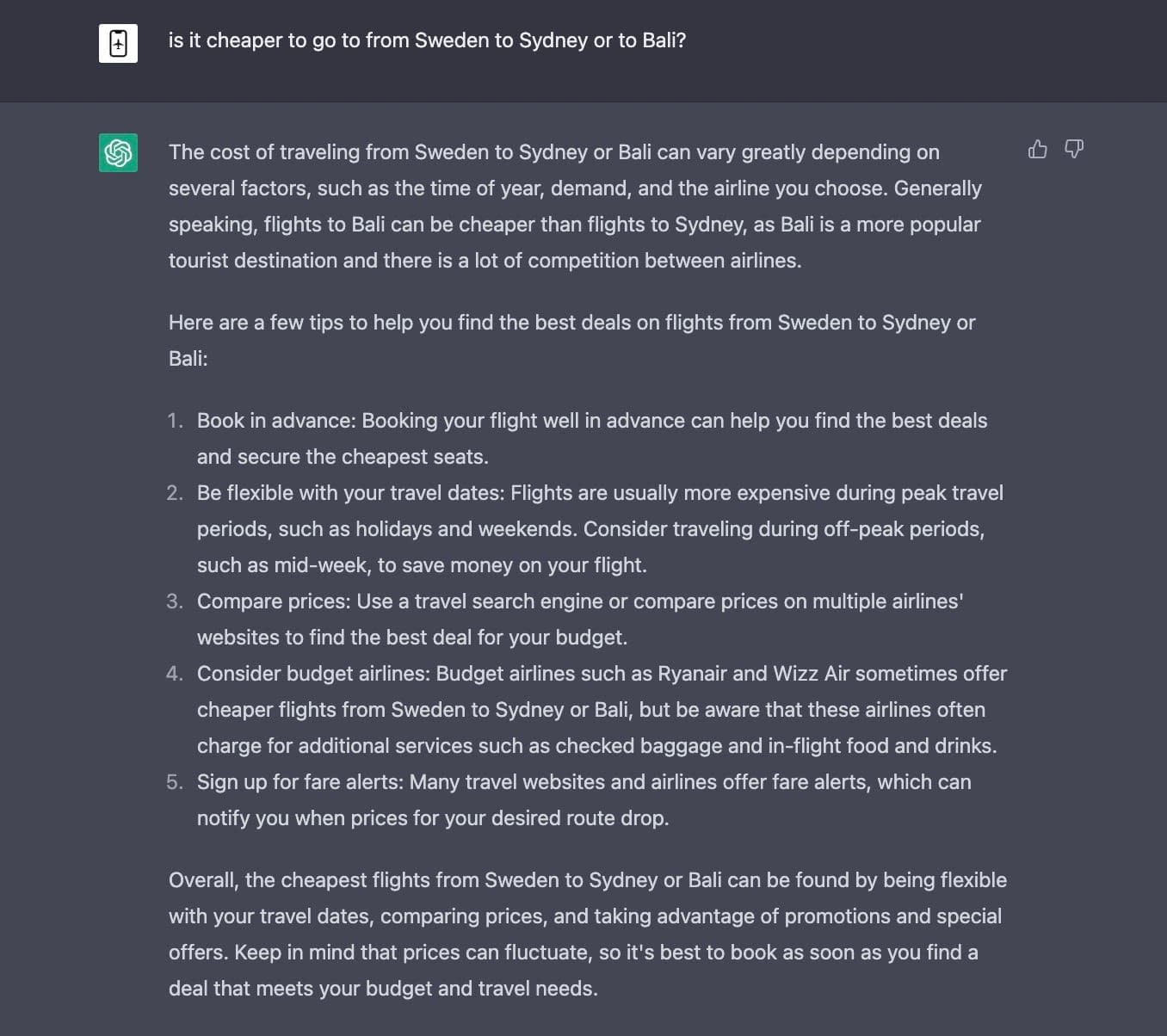Click the 'Compare prices' tip text
The height and width of the screenshot is (1036, 1167).
pos(580,620)
